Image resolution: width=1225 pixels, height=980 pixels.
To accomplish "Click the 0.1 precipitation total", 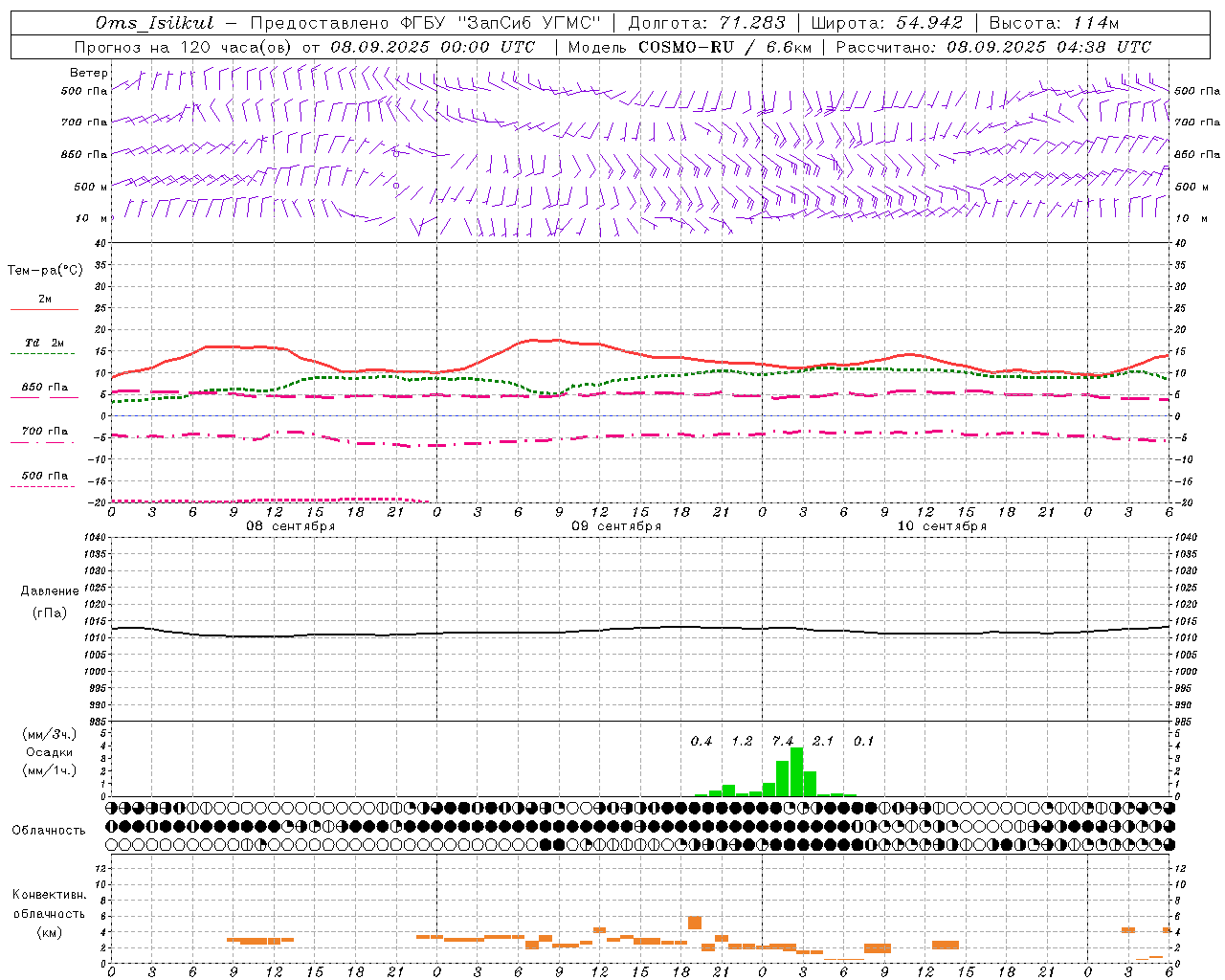I will pyautogui.click(x=864, y=742).
